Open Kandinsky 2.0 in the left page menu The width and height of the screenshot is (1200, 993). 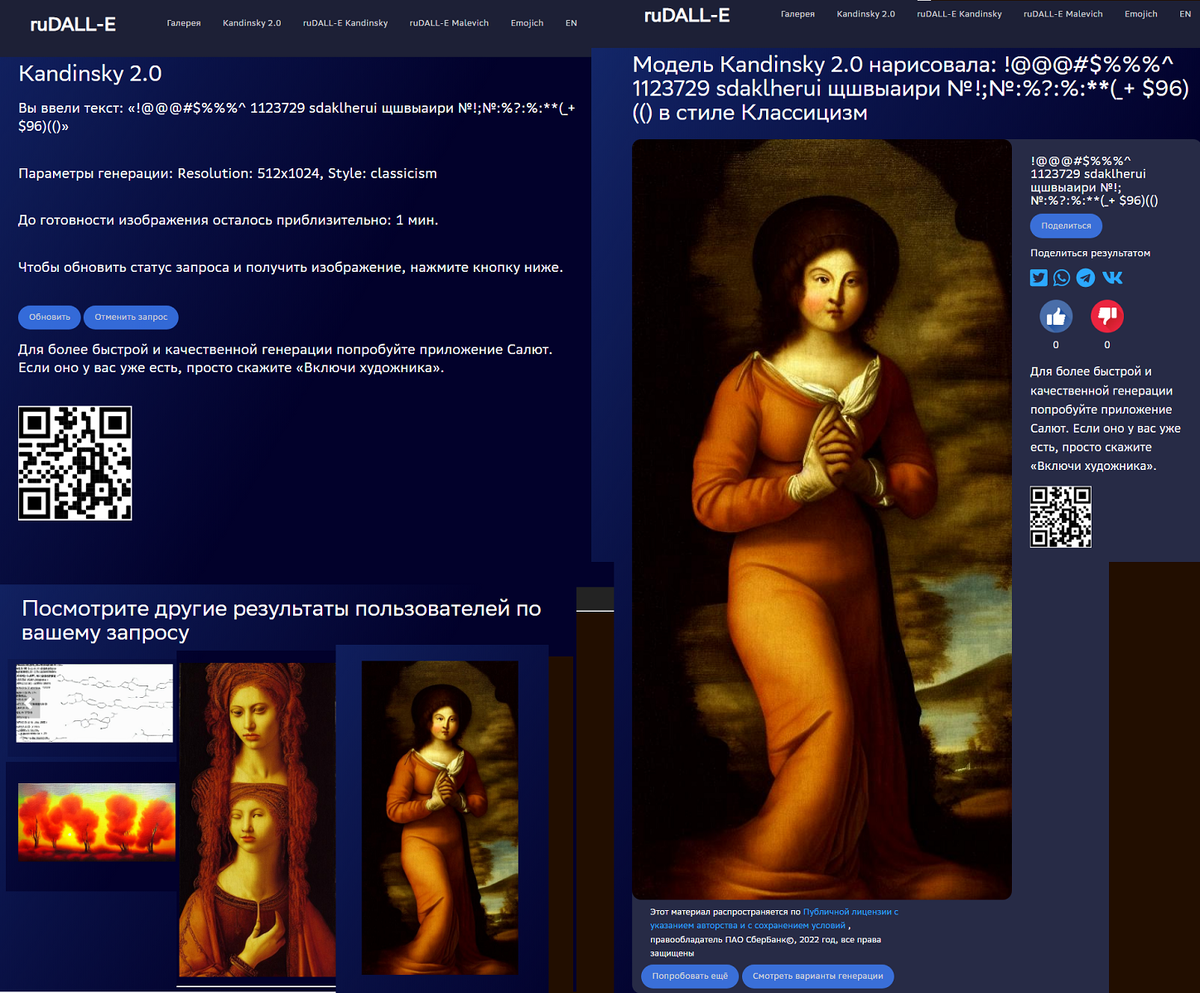(x=251, y=23)
